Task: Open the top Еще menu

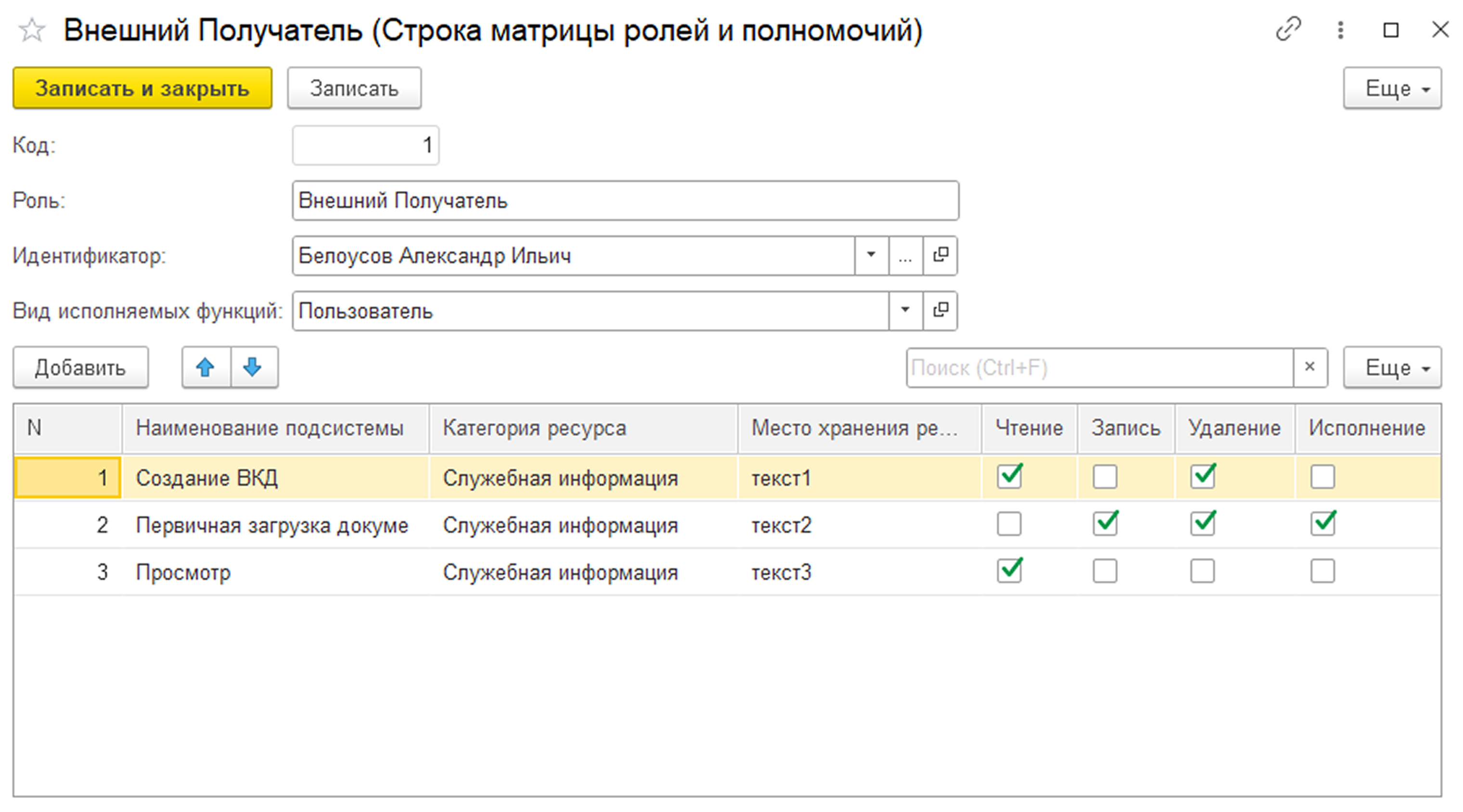Action: coord(1392,89)
